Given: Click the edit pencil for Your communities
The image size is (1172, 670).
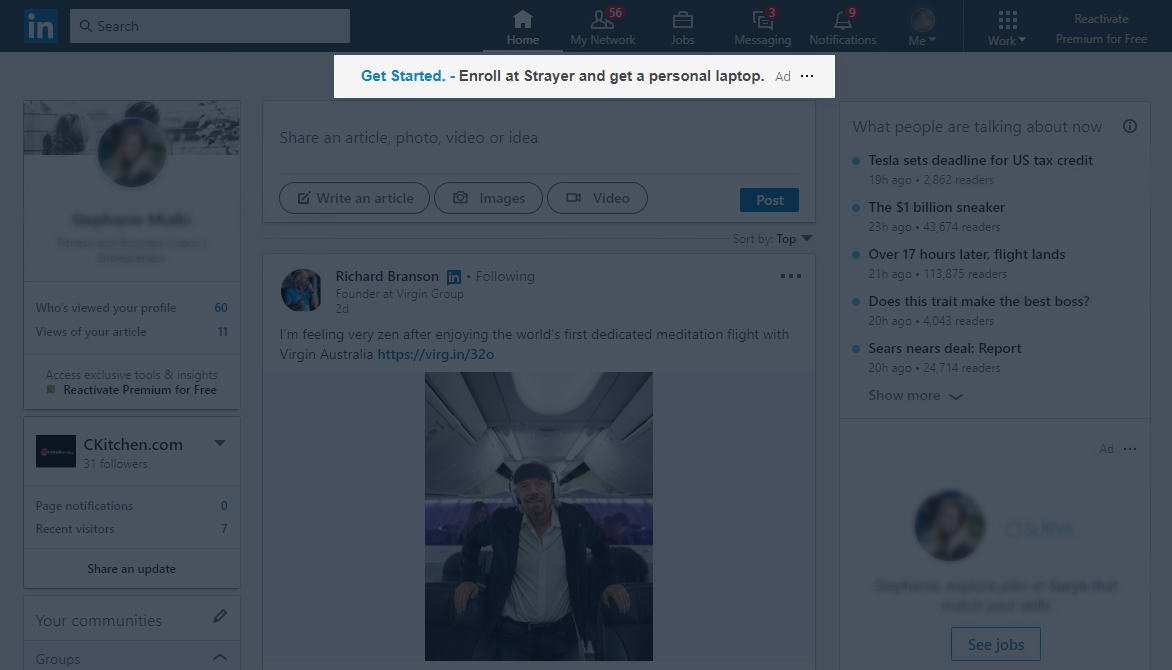Looking at the screenshot, I should pyautogui.click(x=220, y=616).
